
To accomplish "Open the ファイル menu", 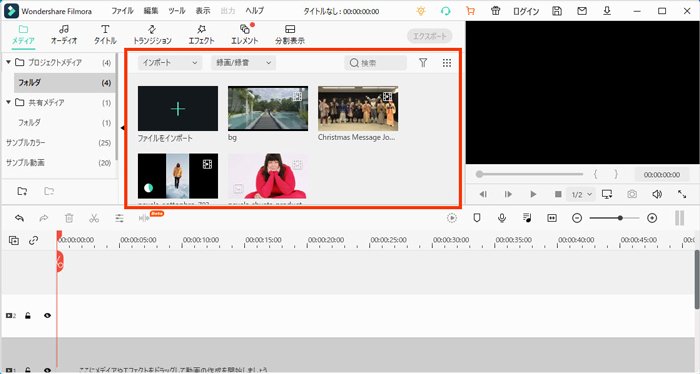I will pyautogui.click(x=122, y=11).
